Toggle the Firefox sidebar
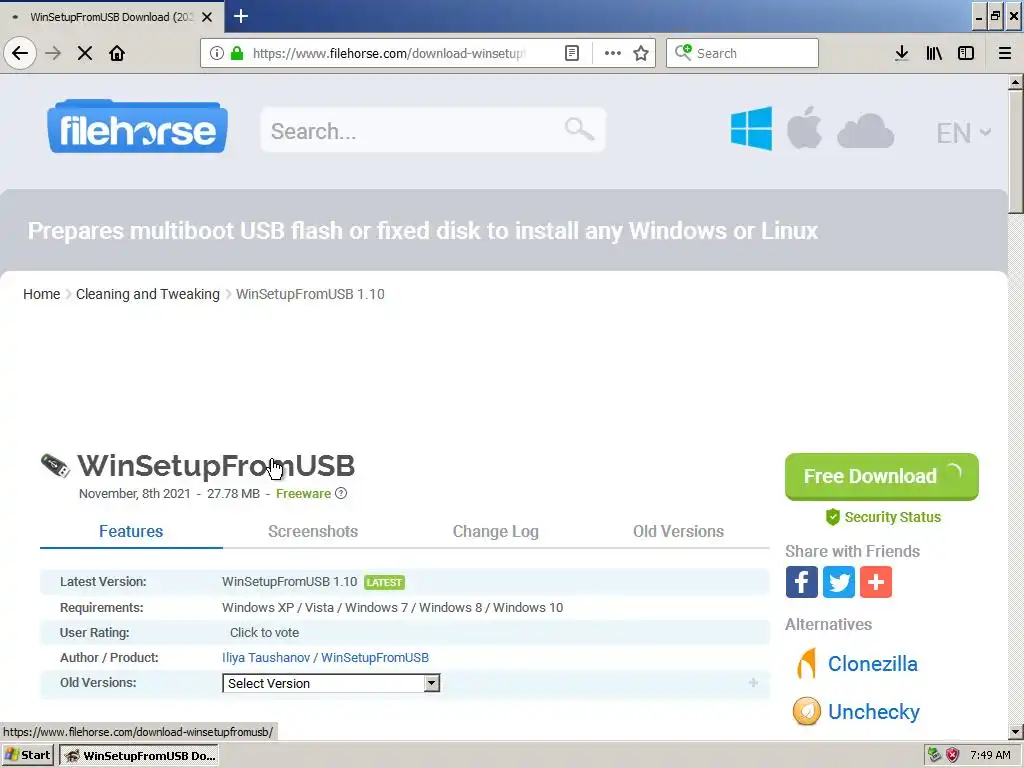 (966, 53)
